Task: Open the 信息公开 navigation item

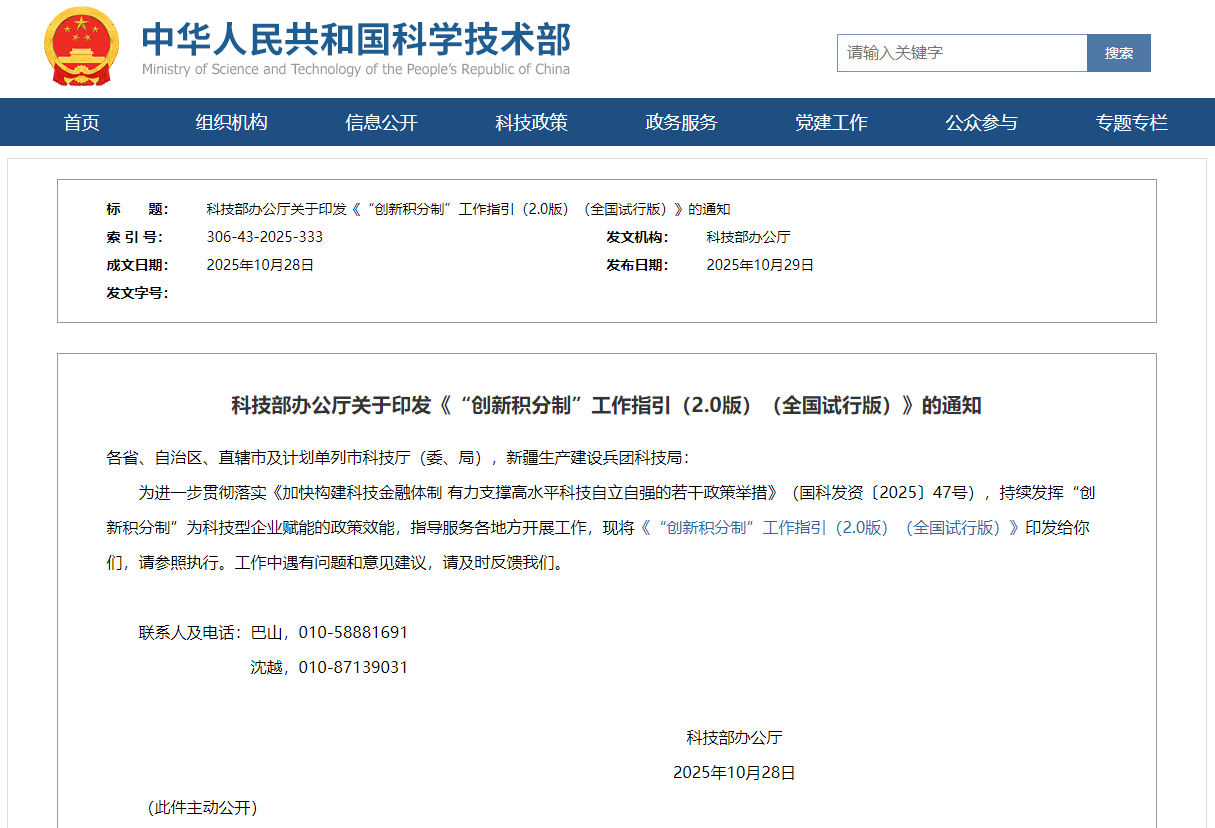Action: click(x=381, y=122)
